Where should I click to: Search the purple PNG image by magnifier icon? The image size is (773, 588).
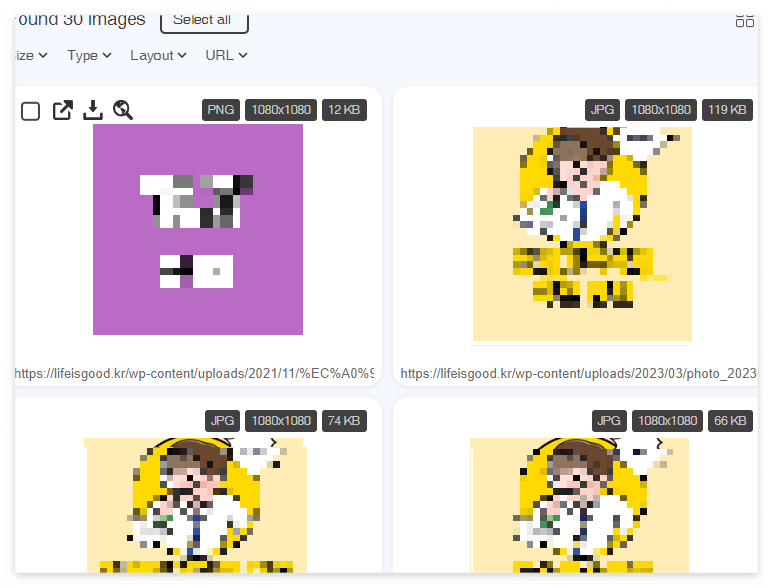tap(123, 110)
